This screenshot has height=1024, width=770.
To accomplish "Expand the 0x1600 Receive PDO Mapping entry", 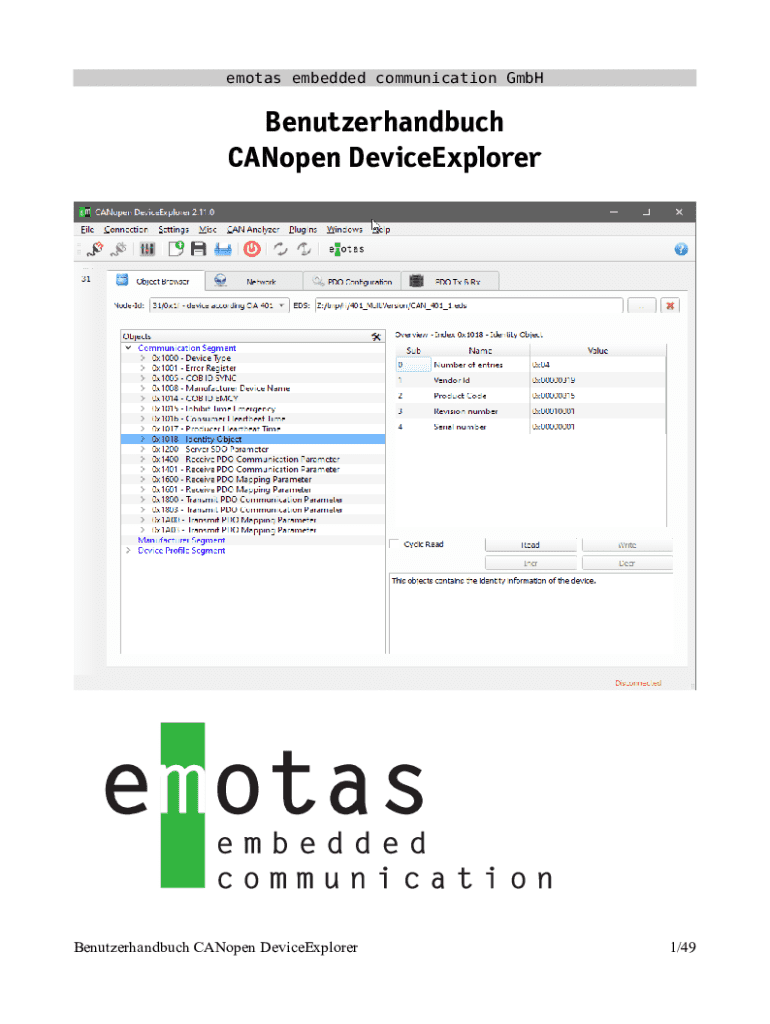I will [142, 479].
